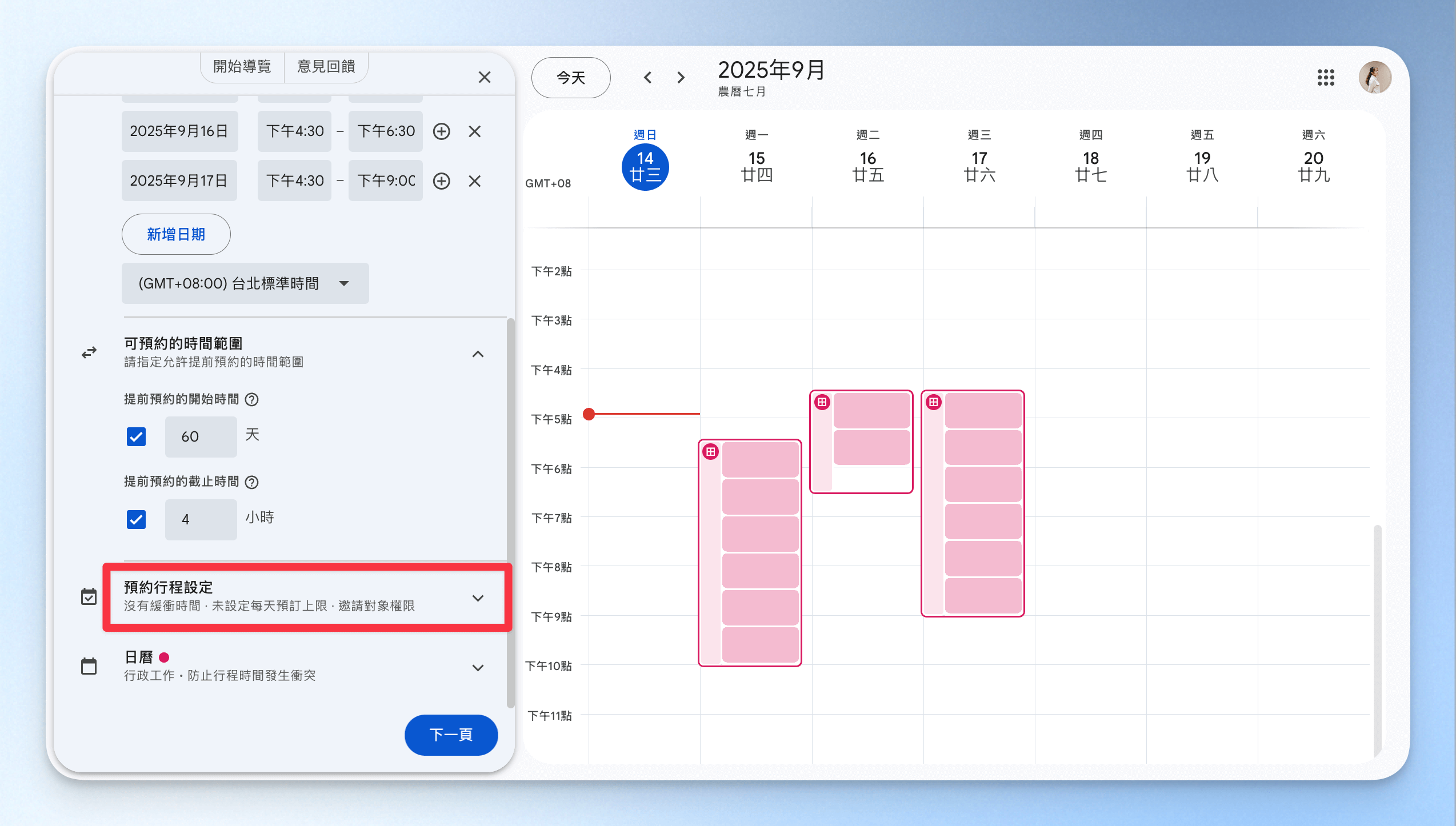Click the 開始導覽 tab
The image size is (1456, 826).
242,67
